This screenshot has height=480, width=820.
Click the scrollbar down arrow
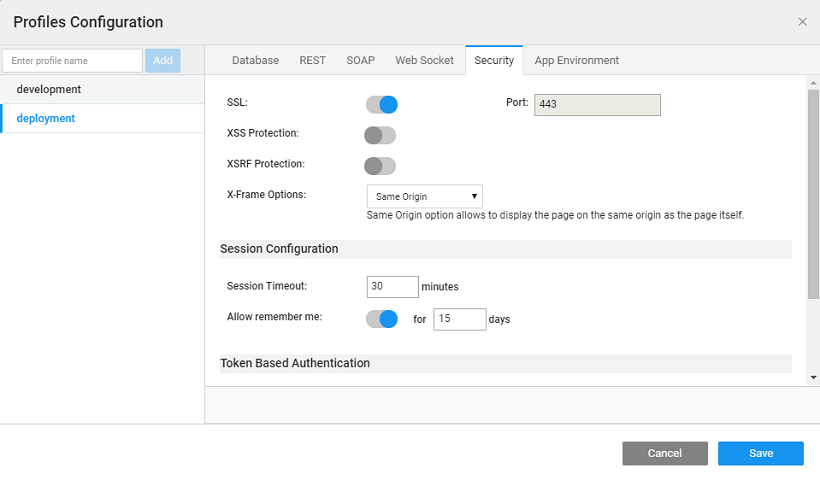(813, 377)
